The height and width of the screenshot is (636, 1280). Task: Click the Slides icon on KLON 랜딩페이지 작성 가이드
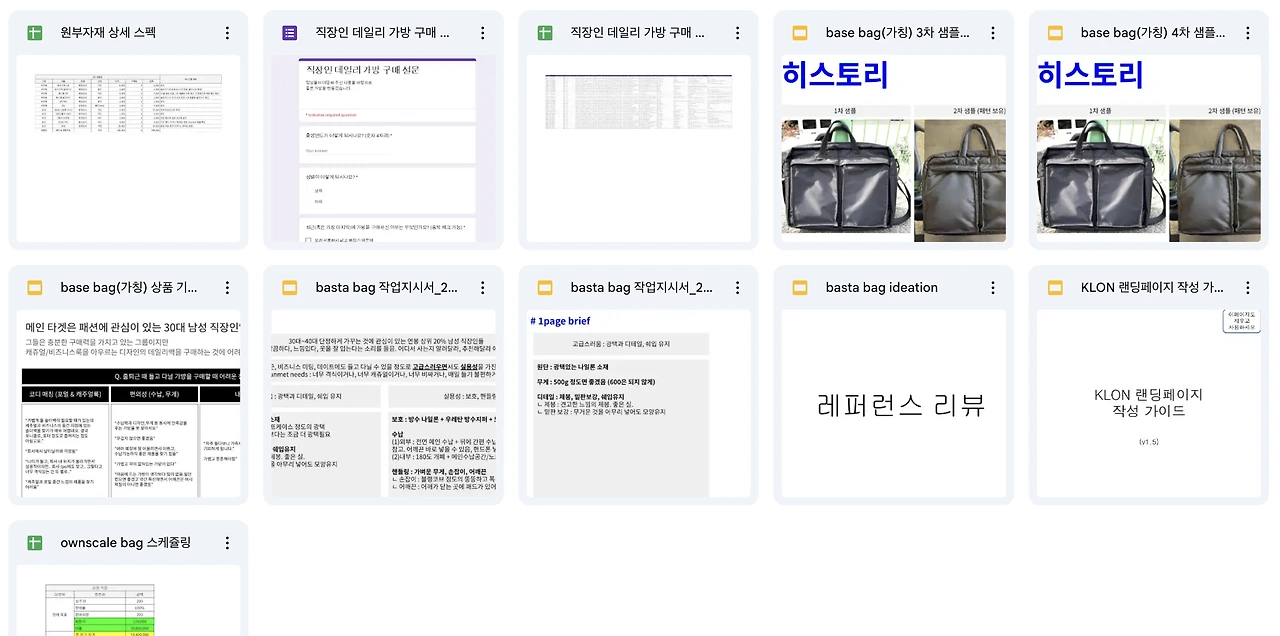point(1054,287)
